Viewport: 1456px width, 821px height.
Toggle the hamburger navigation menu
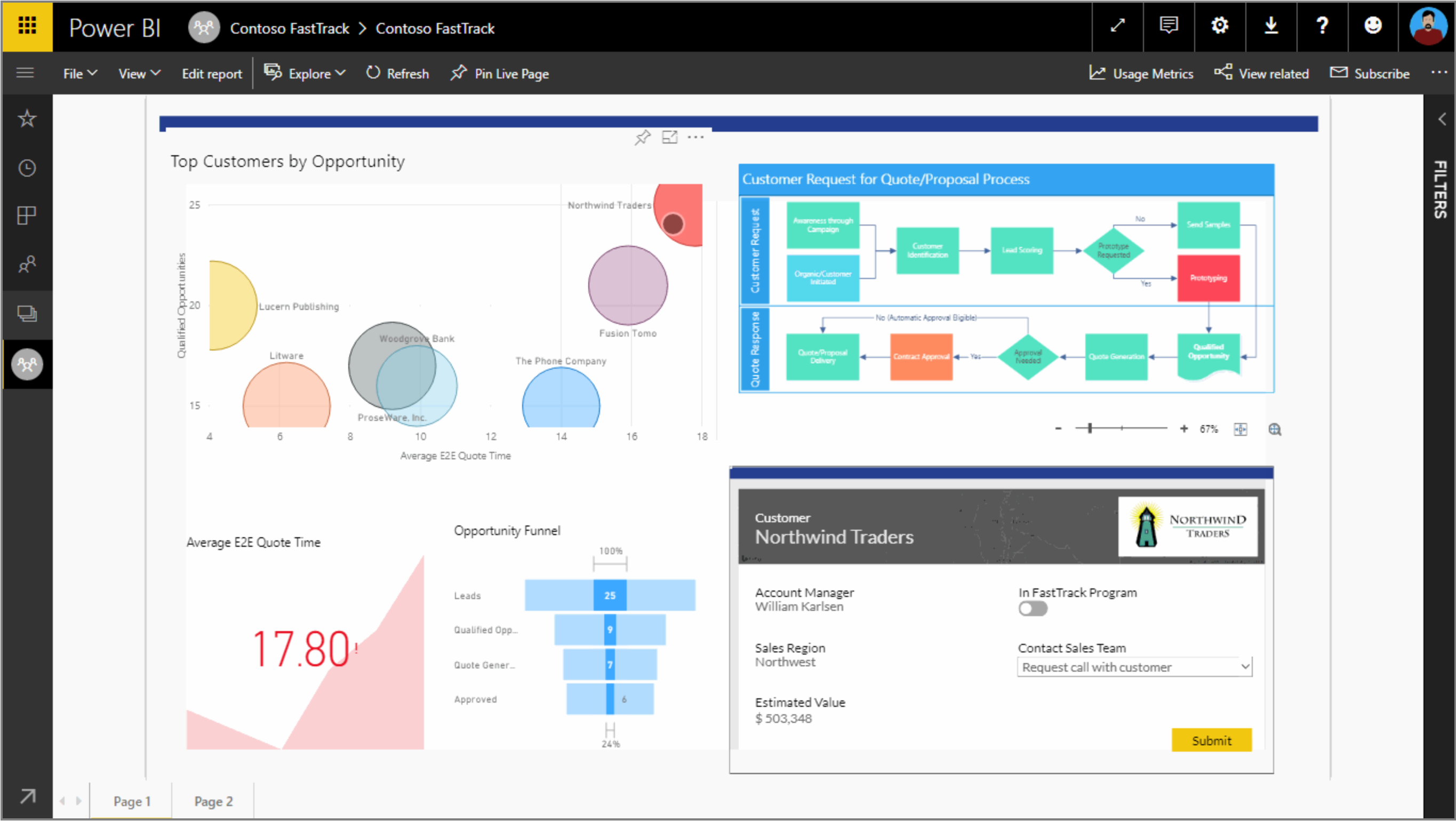point(26,73)
